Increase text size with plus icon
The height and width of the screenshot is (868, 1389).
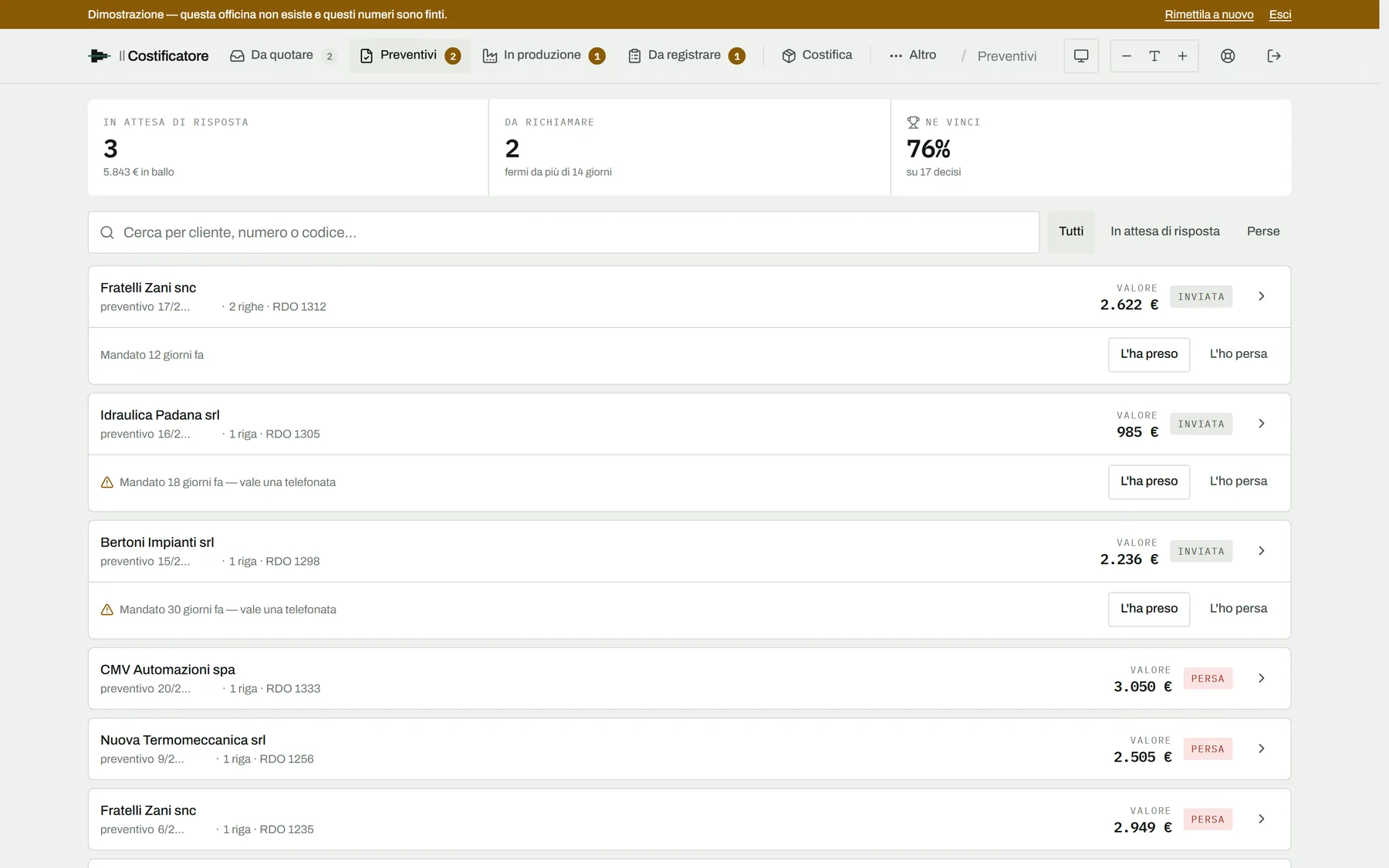1182,56
